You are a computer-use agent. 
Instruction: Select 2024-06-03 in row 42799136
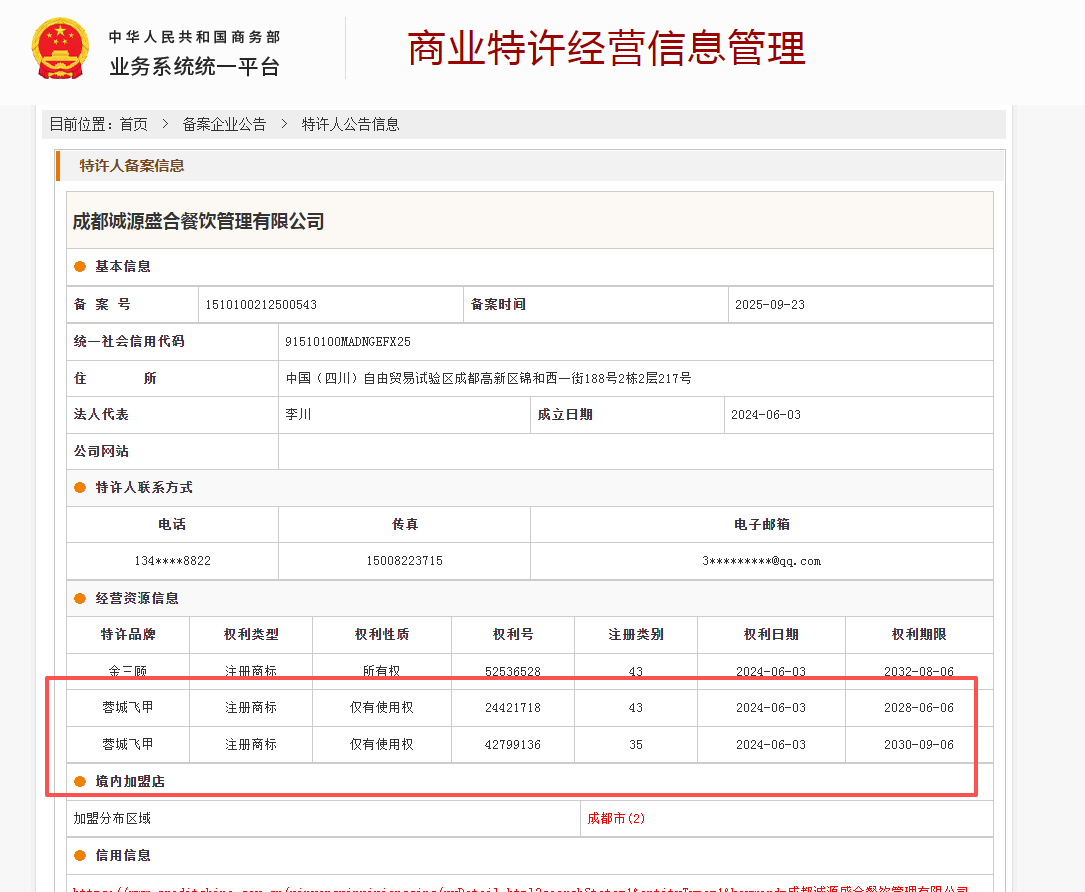tap(771, 745)
